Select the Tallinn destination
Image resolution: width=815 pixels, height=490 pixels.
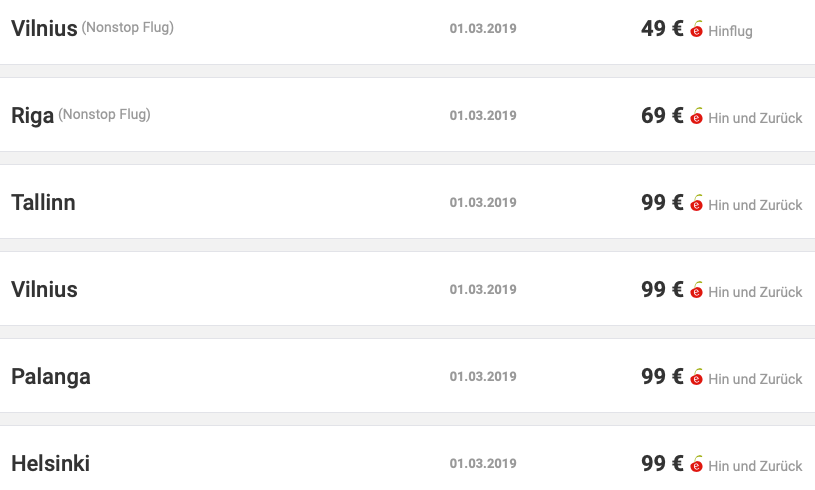44,203
